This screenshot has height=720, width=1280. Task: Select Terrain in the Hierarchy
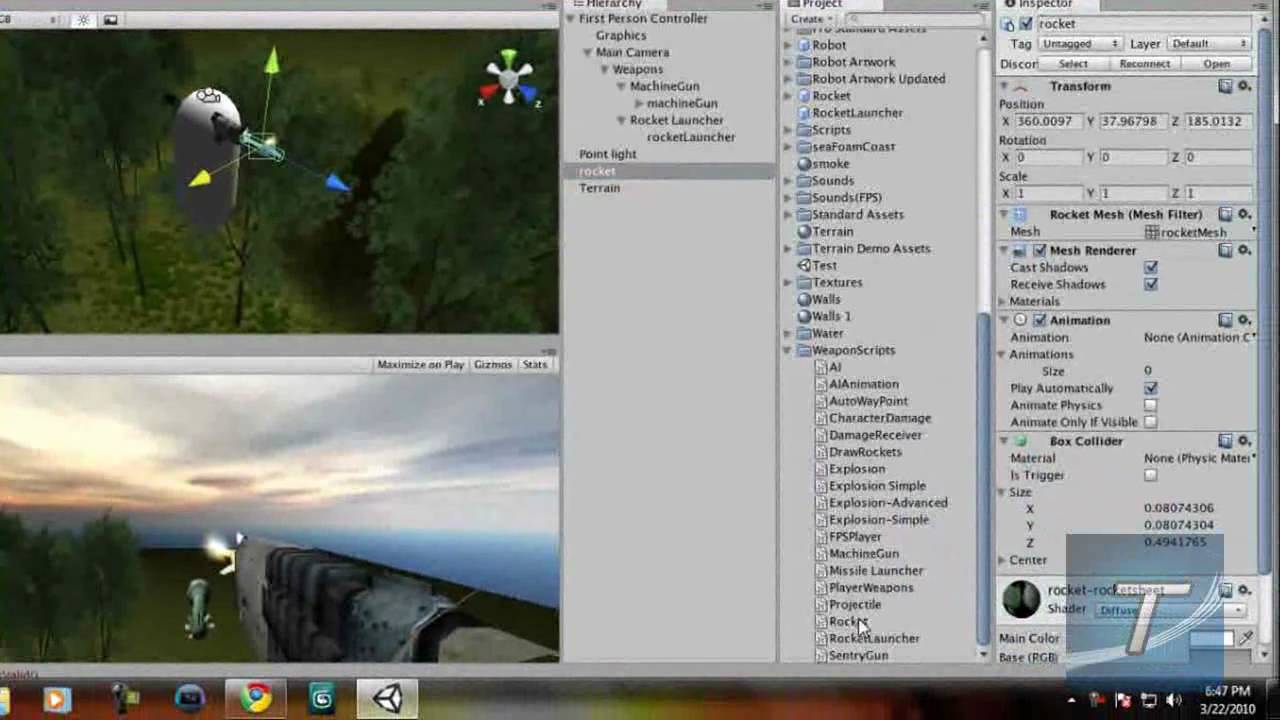tap(599, 188)
